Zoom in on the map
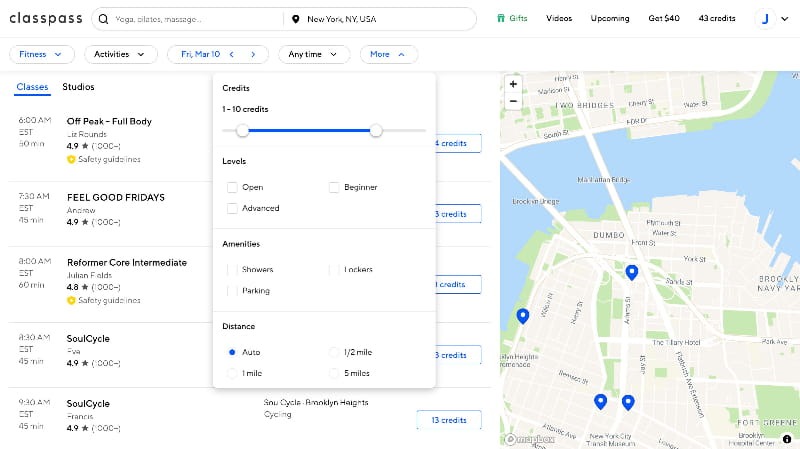Image resolution: width=800 pixels, height=449 pixels. click(513, 85)
